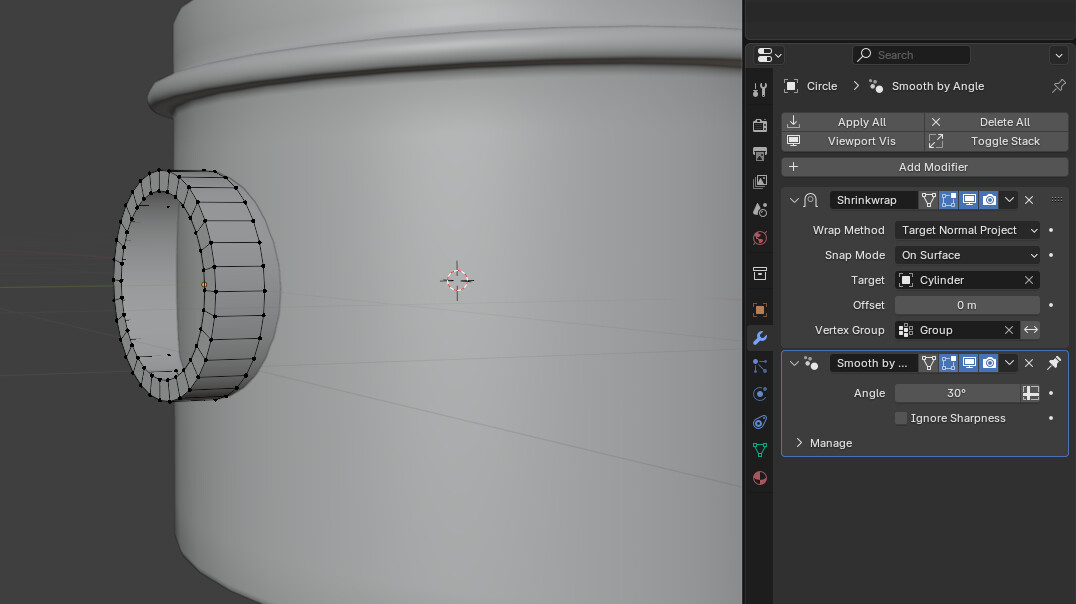The height and width of the screenshot is (604, 1076).
Task: Clear the vertex group named Group
Action: (x=1009, y=330)
